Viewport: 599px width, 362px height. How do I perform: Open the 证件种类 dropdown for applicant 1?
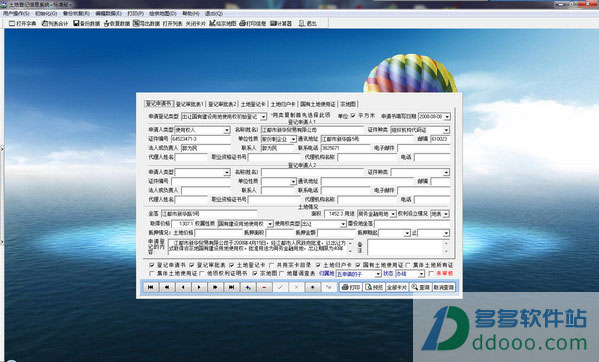446,130
